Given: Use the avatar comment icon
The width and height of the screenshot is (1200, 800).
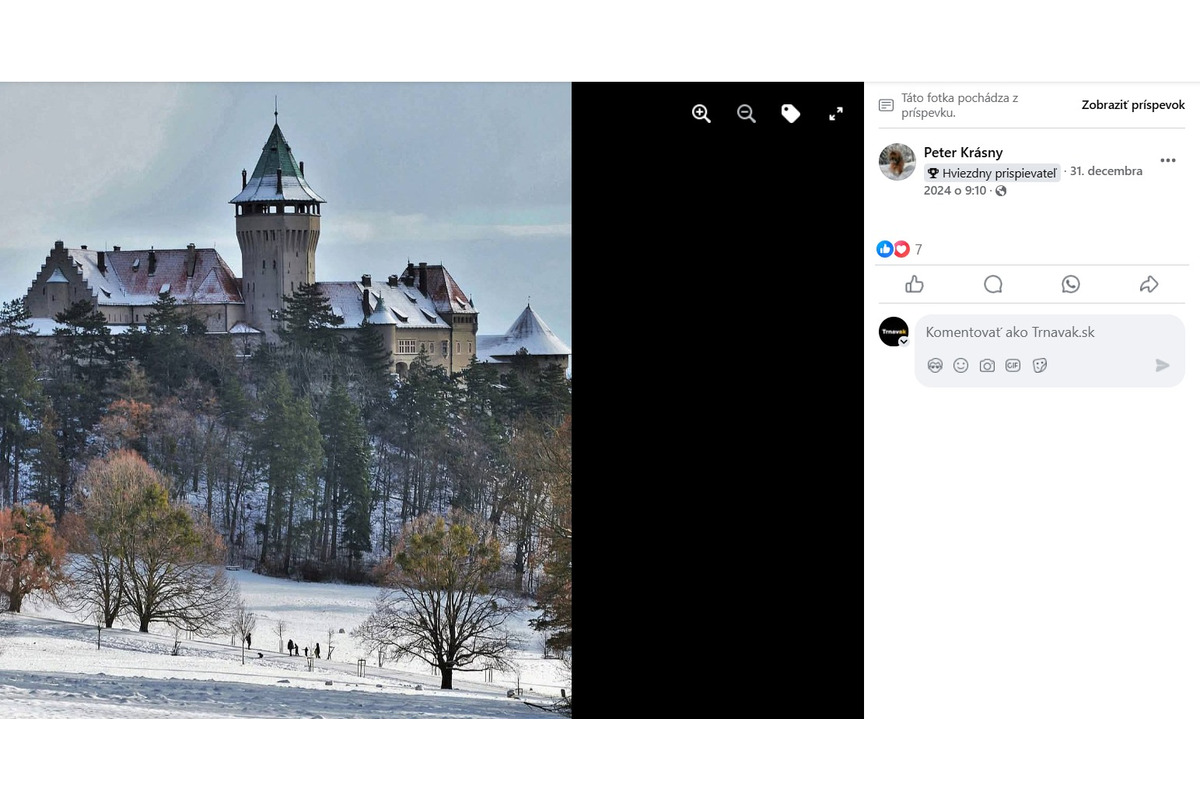Looking at the screenshot, I should 934,365.
